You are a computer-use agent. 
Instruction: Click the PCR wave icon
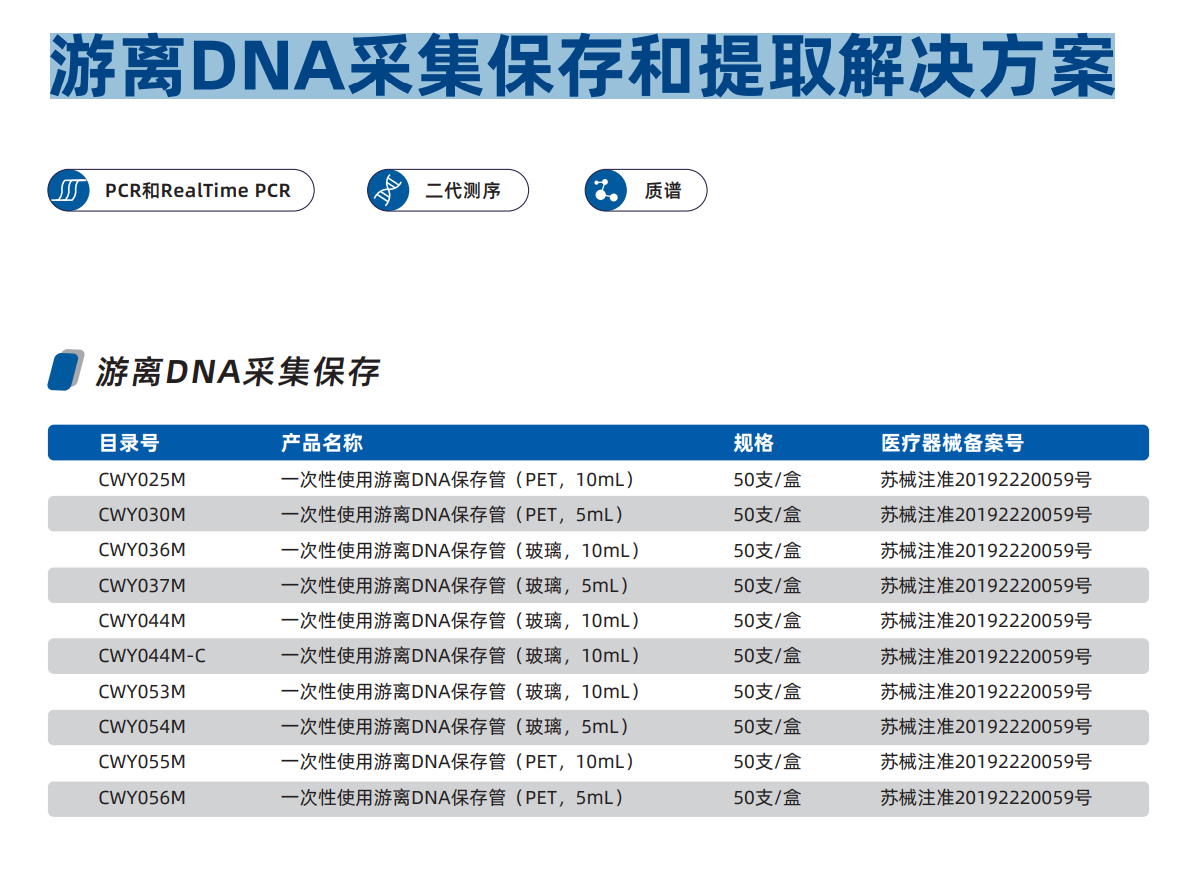point(69,191)
